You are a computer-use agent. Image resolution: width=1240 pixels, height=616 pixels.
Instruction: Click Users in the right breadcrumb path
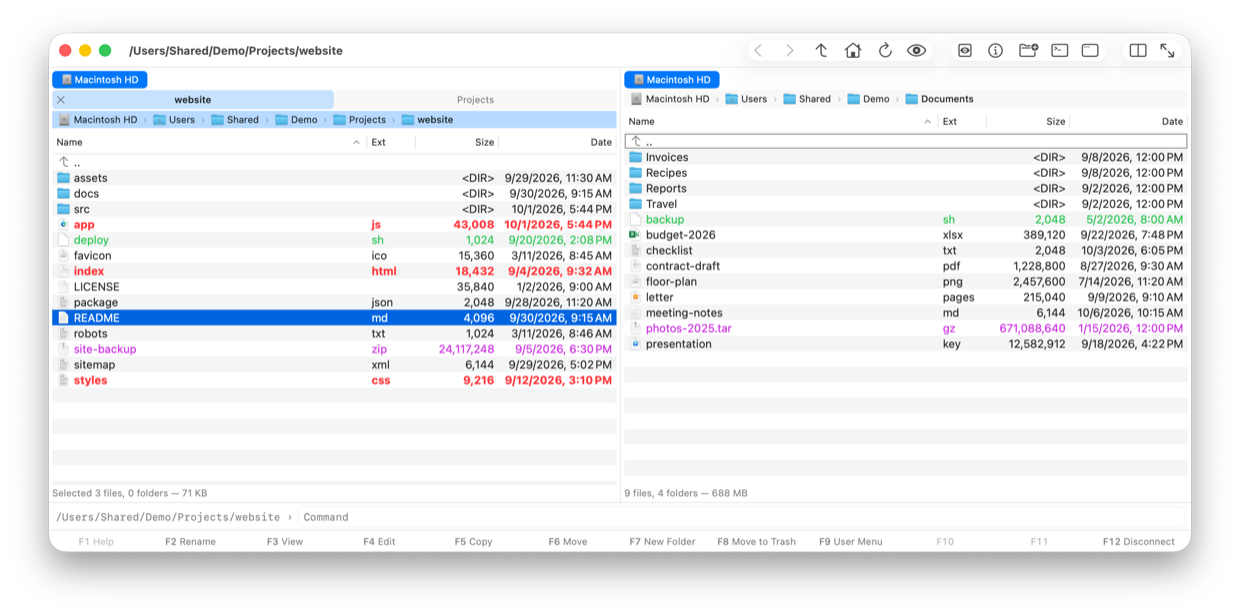[747, 99]
